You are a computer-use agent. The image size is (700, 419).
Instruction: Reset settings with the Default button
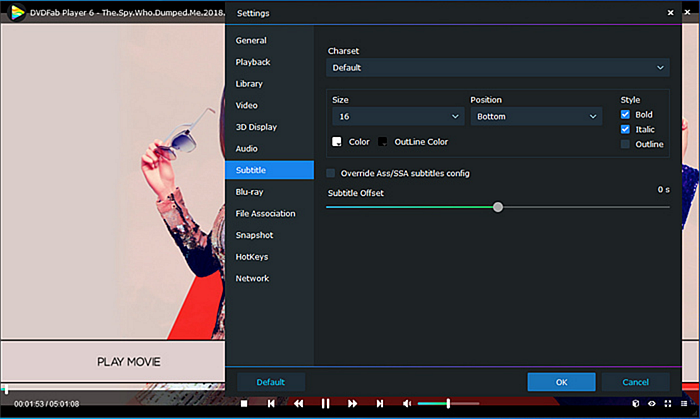(270, 382)
